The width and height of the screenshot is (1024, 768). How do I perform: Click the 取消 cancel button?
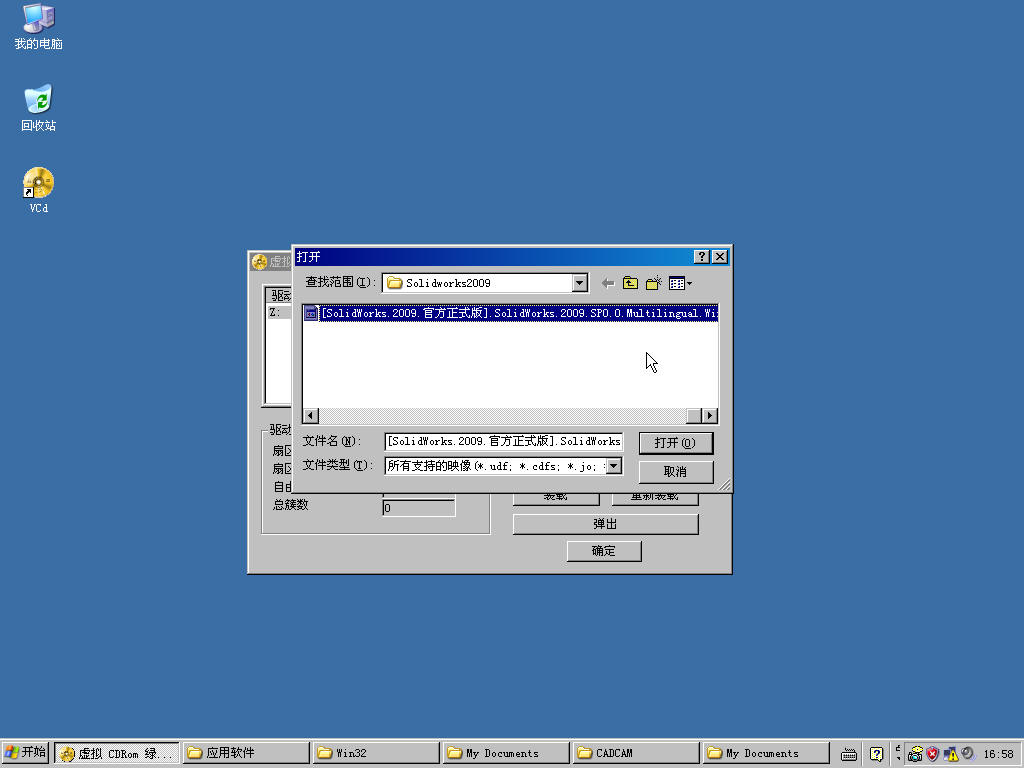675,472
